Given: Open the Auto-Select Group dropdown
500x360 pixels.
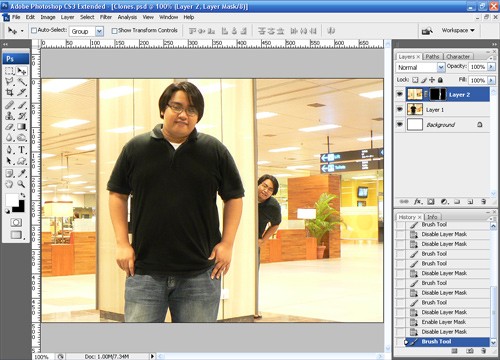Looking at the screenshot, I should point(99,31).
